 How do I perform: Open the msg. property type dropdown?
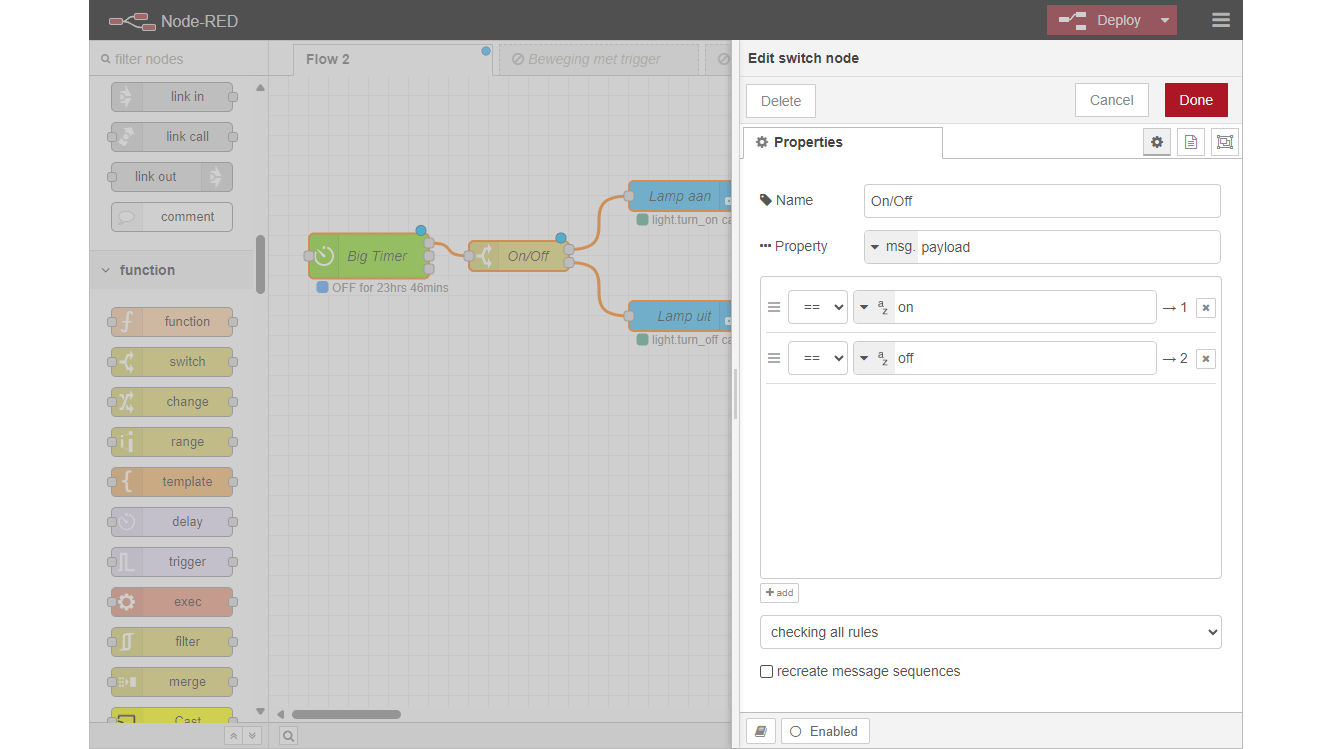891,247
